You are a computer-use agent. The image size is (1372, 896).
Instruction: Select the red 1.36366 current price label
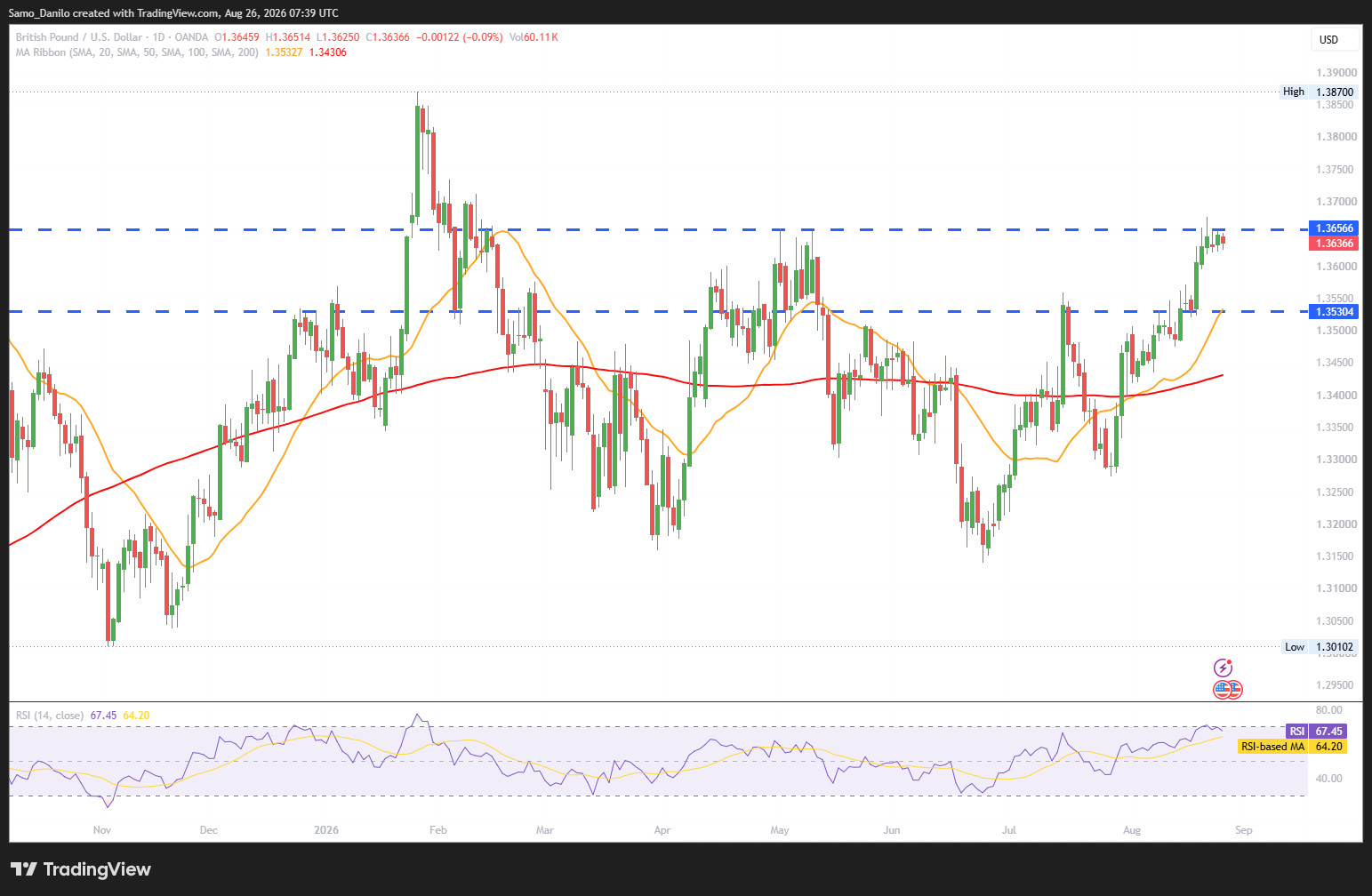point(1335,244)
